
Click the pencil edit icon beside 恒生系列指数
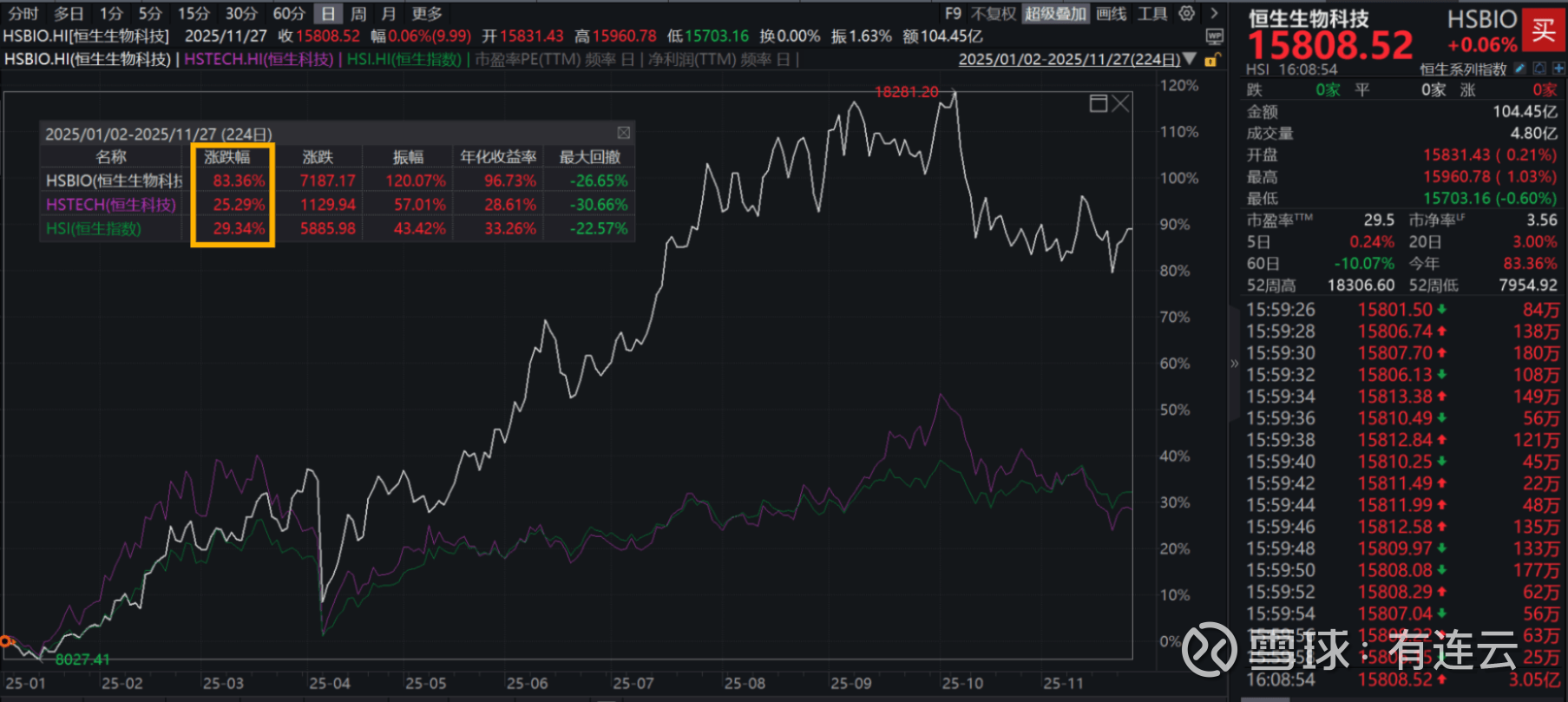tap(1519, 69)
